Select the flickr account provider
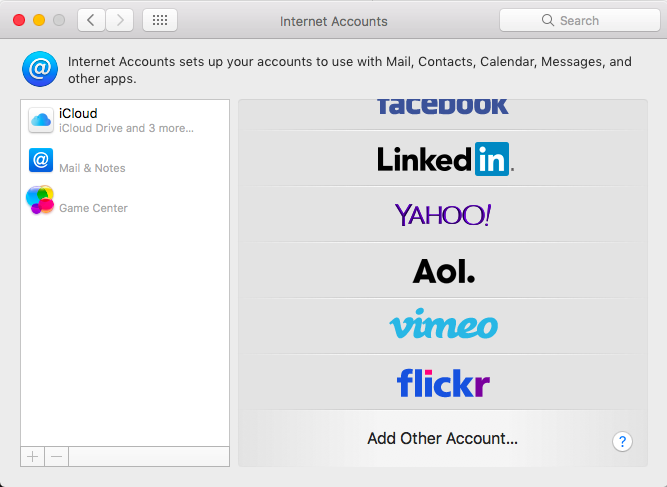The image size is (667, 487). coord(443,382)
